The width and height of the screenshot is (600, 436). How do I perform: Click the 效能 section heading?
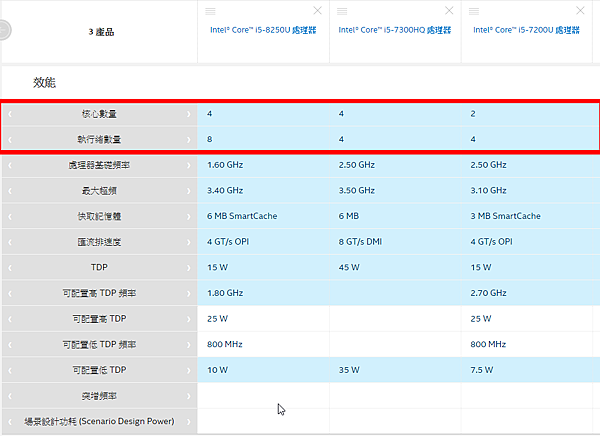(x=44, y=82)
